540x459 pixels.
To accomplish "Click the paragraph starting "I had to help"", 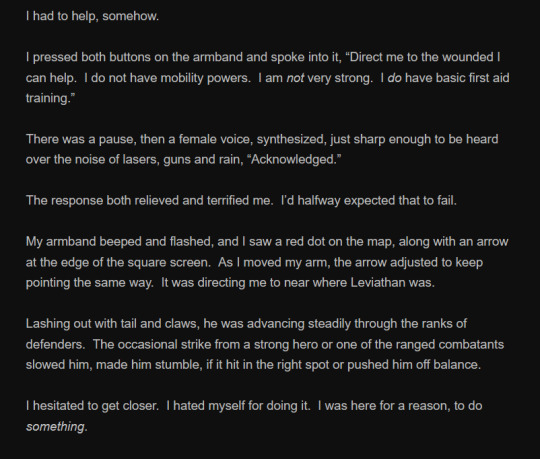I will [x=92, y=16].
